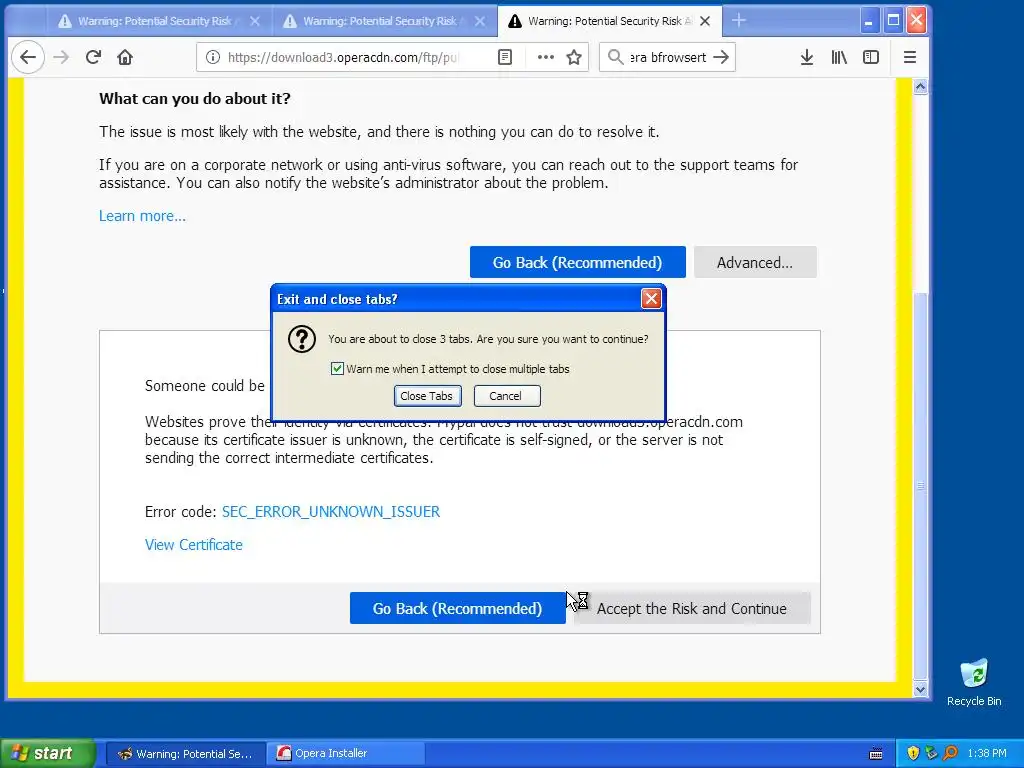Go to the Home page icon
Image resolution: width=1024 pixels, height=768 pixels.
[x=125, y=57]
